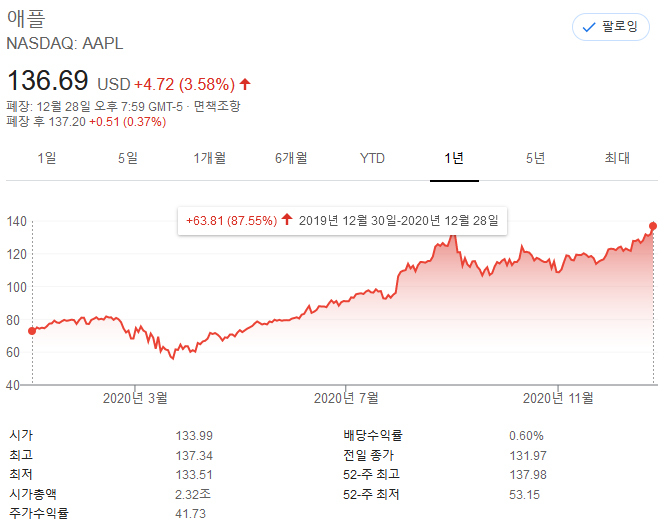This screenshot has height=531, width=672.
Task: Click the 주가수익률 label
Action: [39, 513]
